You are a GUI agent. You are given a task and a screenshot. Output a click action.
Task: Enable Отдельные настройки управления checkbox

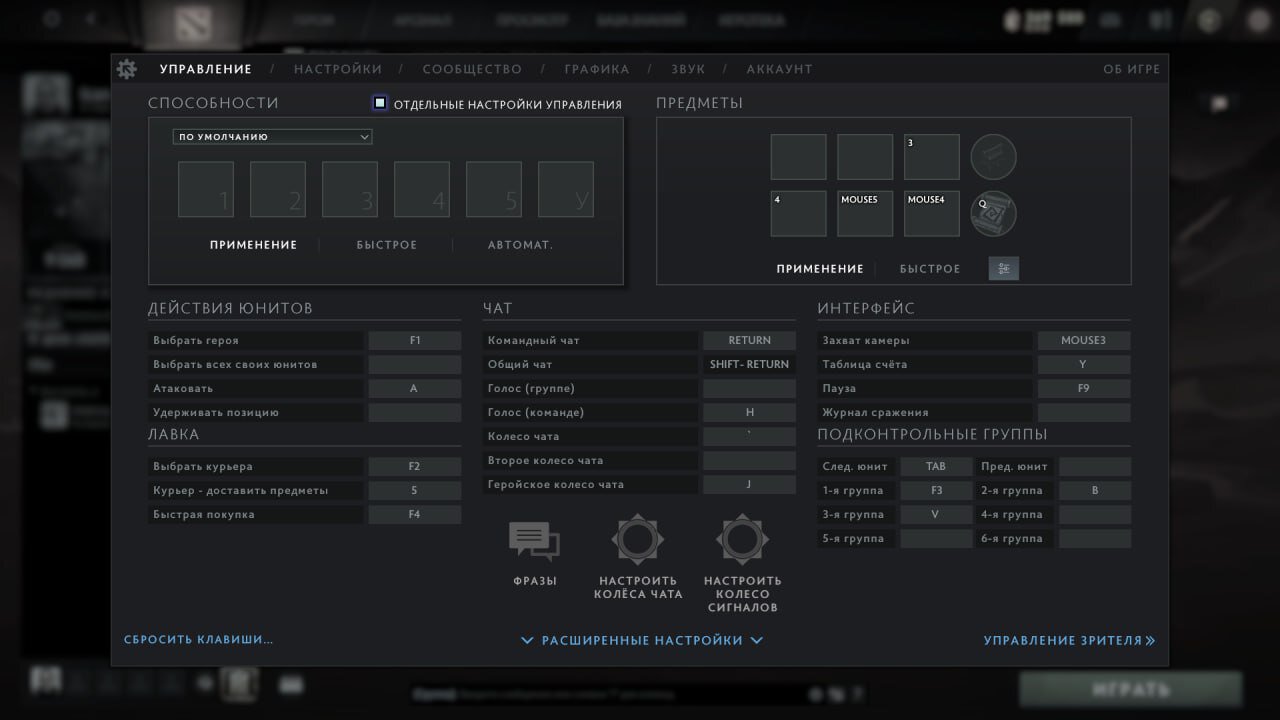tap(380, 103)
